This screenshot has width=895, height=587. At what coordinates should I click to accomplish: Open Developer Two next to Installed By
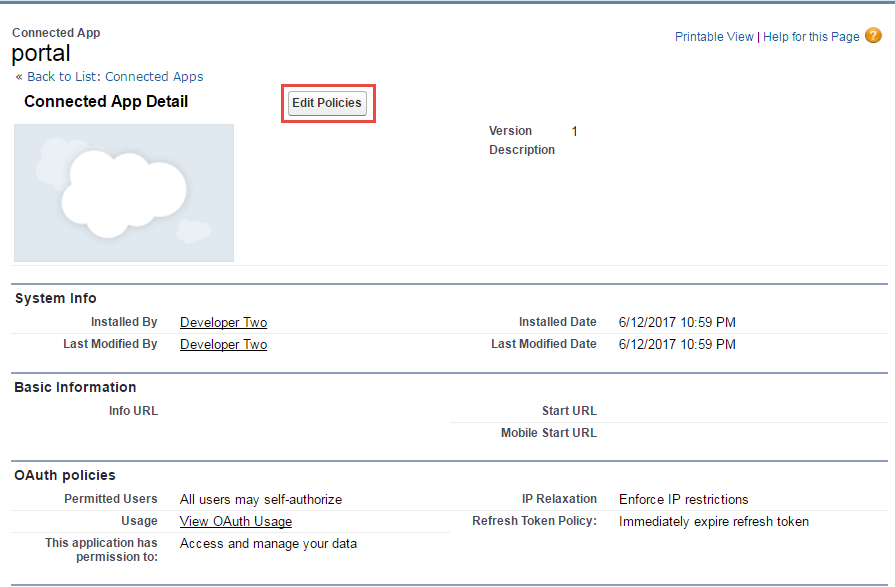point(223,323)
